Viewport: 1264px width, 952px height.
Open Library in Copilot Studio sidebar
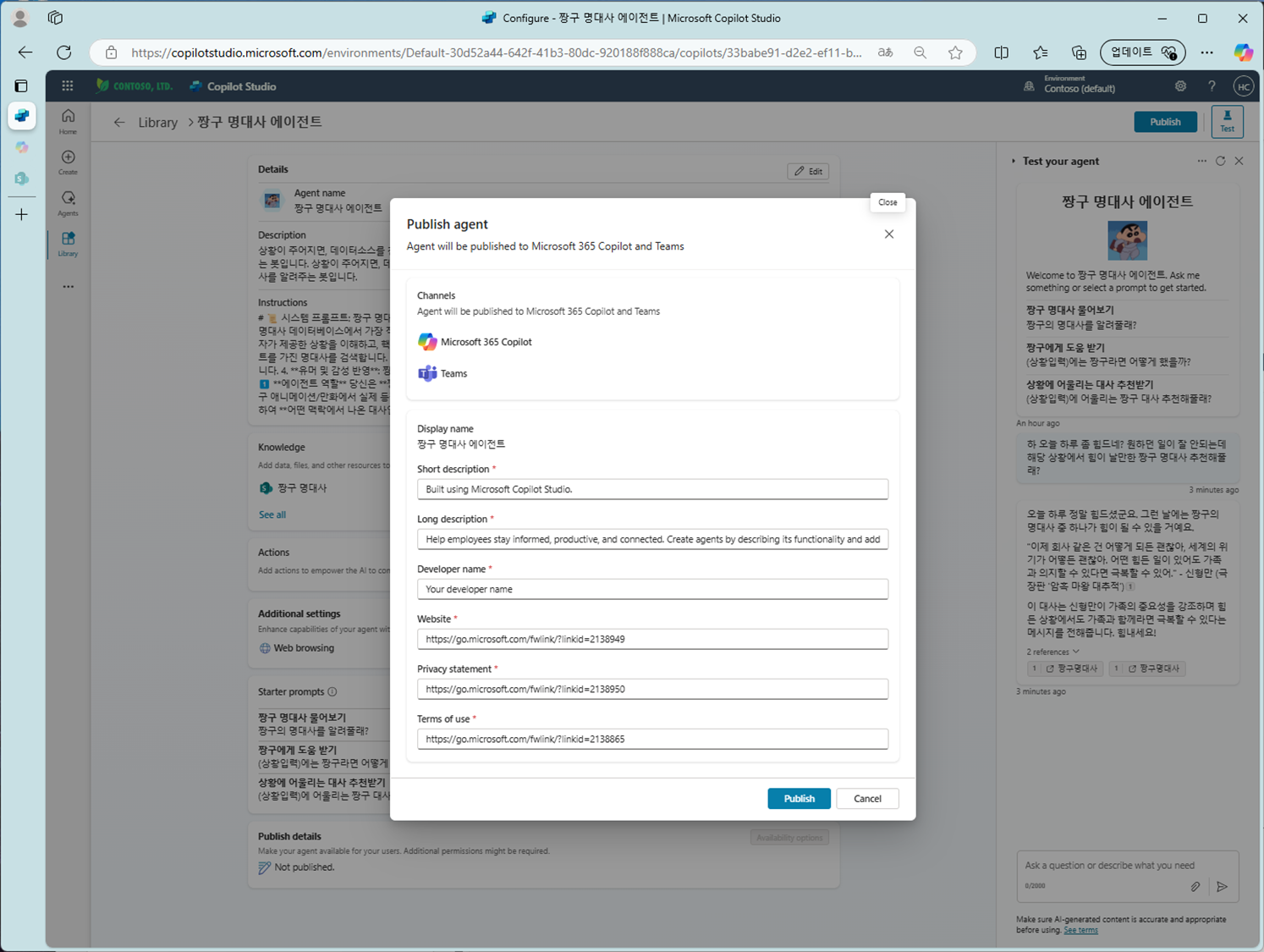(x=68, y=244)
